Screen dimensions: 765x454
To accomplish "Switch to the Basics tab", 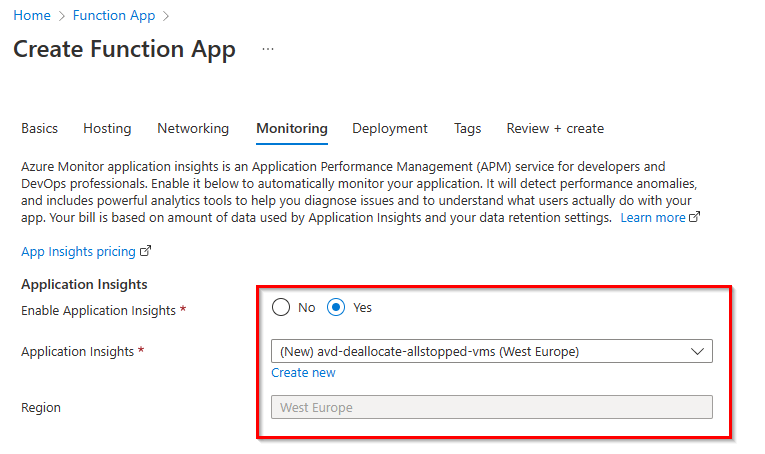I will pos(40,128).
